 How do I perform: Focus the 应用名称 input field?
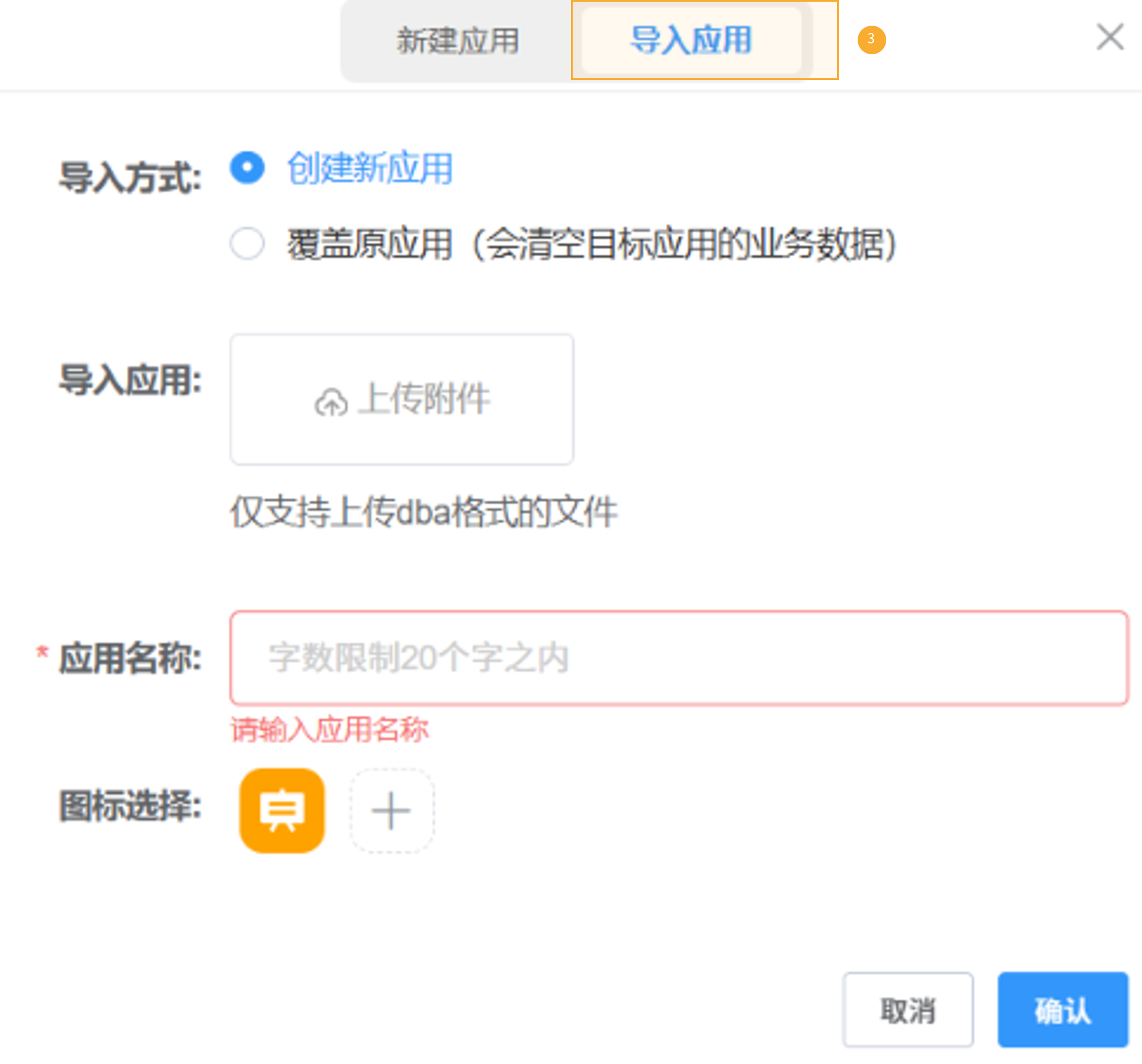(679, 658)
